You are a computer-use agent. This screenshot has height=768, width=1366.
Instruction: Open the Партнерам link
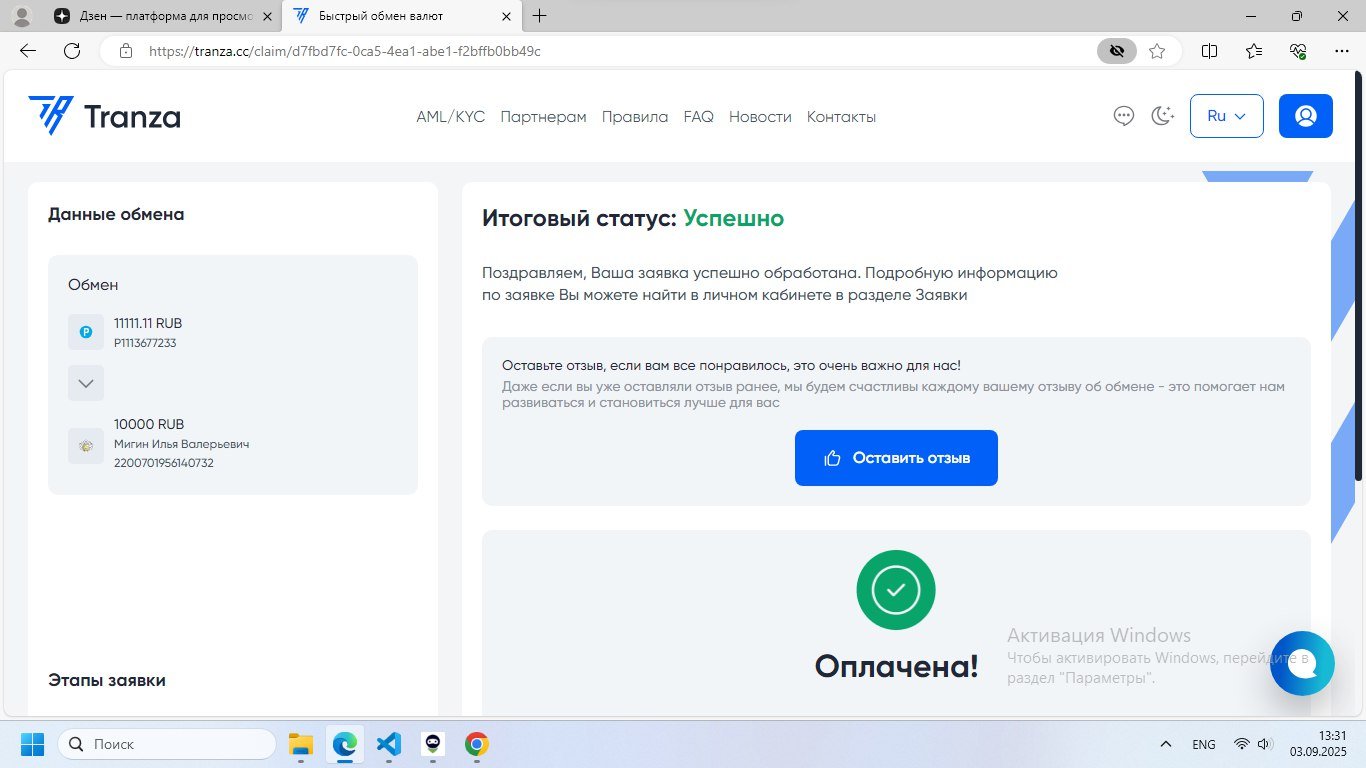(543, 117)
